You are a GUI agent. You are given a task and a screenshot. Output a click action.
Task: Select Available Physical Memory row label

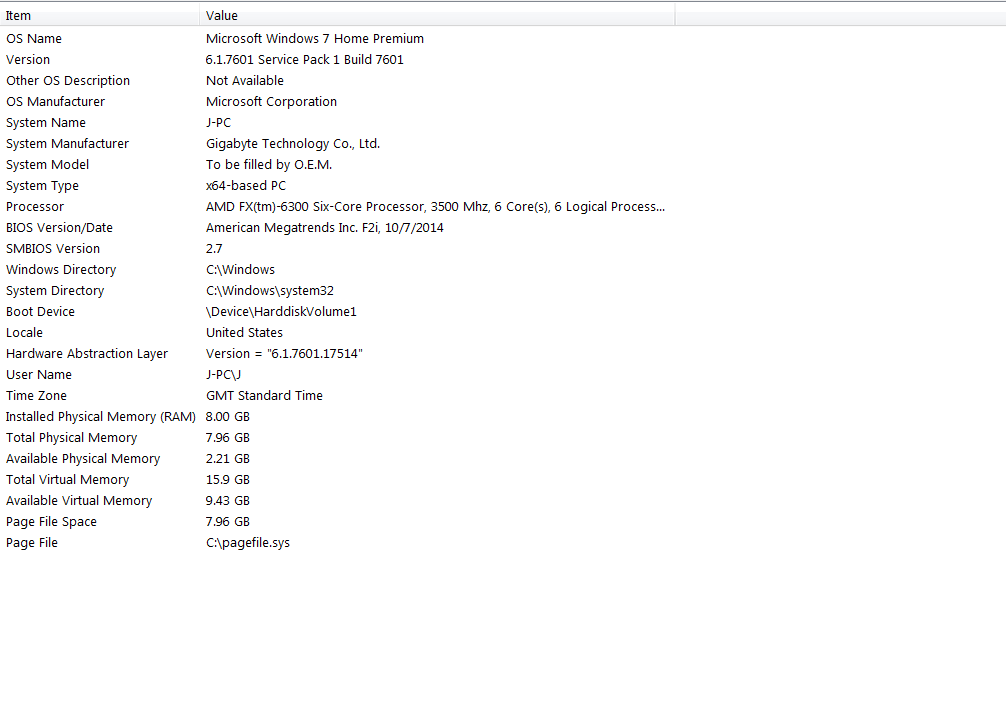[x=83, y=459]
